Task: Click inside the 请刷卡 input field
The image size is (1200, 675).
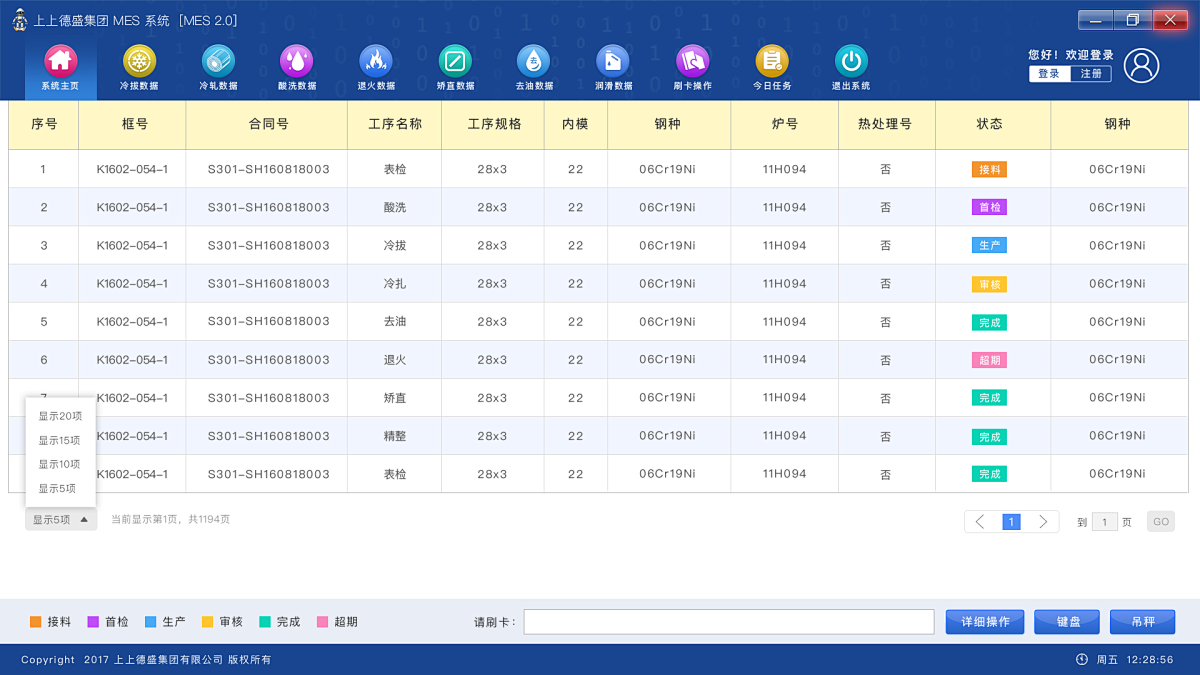Action: pos(728,621)
